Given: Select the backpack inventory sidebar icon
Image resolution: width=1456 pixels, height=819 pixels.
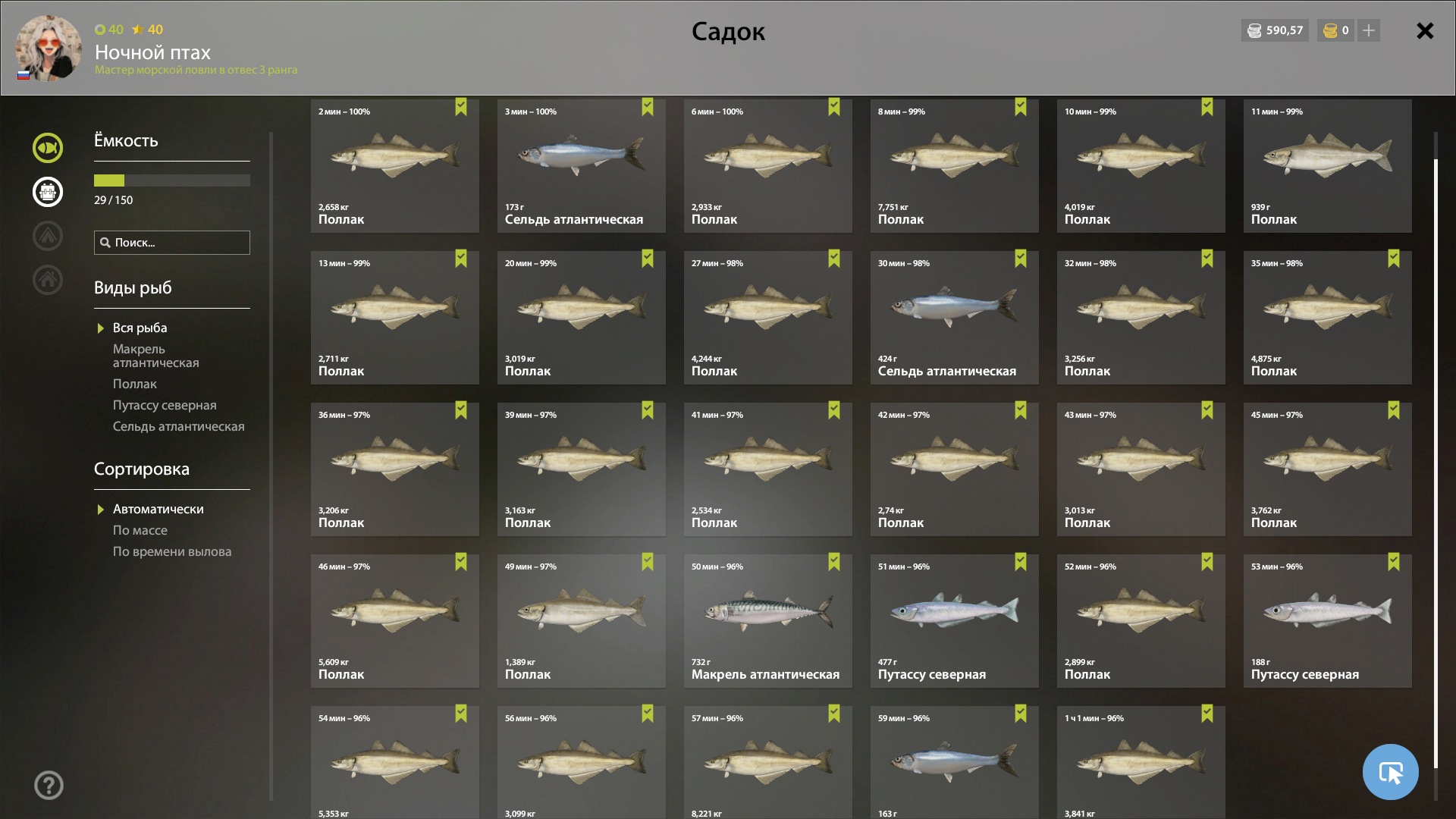Looking at the screenshot, I should [47, 191].
